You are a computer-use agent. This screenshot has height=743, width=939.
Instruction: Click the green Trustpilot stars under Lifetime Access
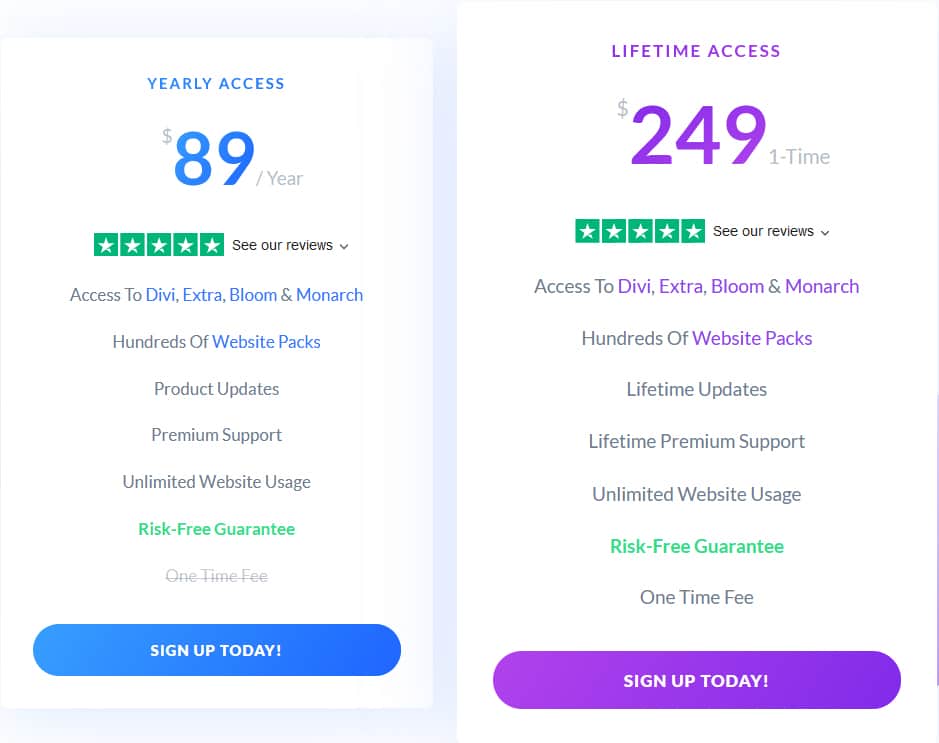pos(640,230)
